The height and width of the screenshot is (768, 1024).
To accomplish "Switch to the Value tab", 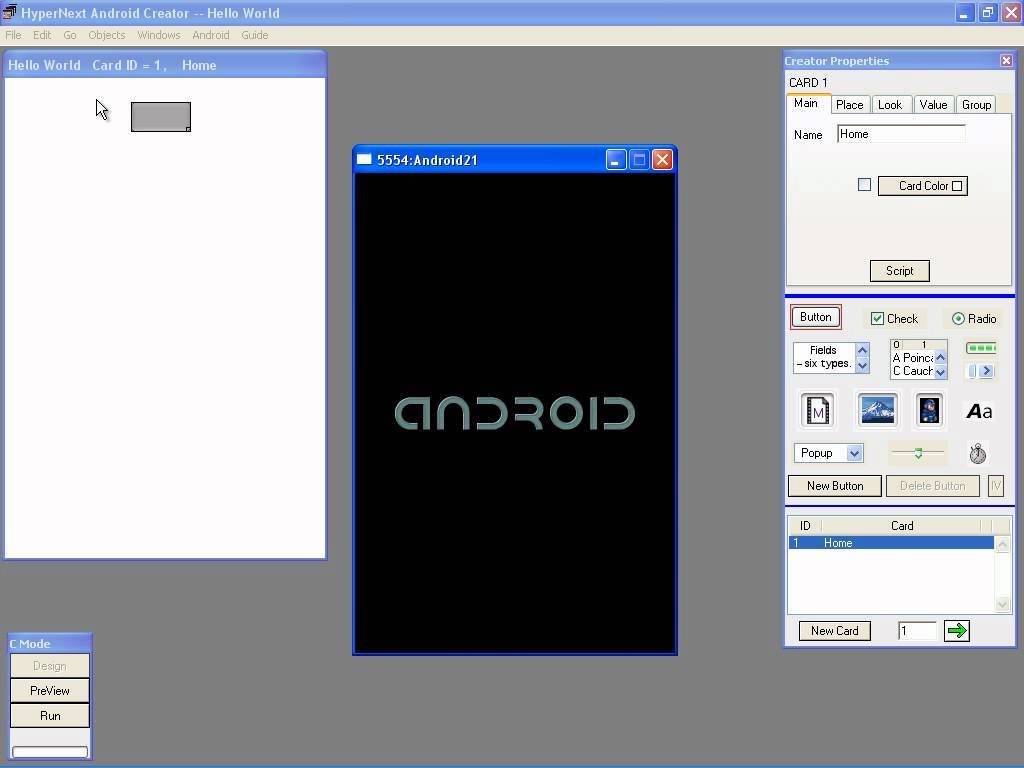I will pos(933,104).
